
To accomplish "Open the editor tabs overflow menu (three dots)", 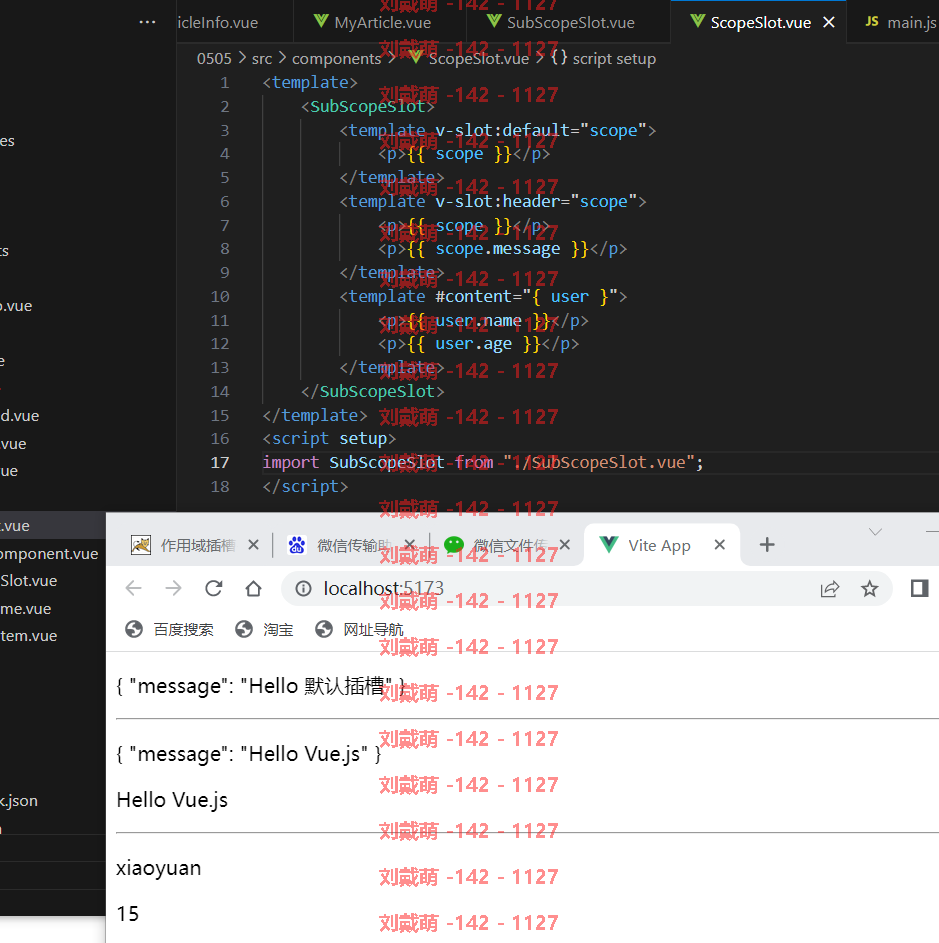I will pyautogui.click(x=147, y=22).
